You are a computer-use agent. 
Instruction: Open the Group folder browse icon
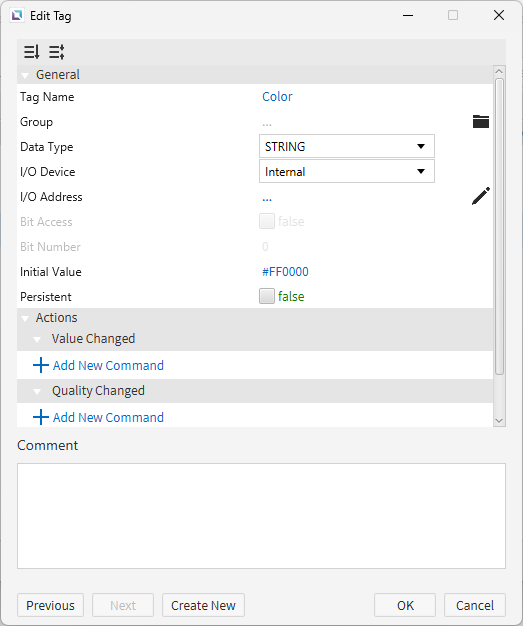[x=481, y=121]
